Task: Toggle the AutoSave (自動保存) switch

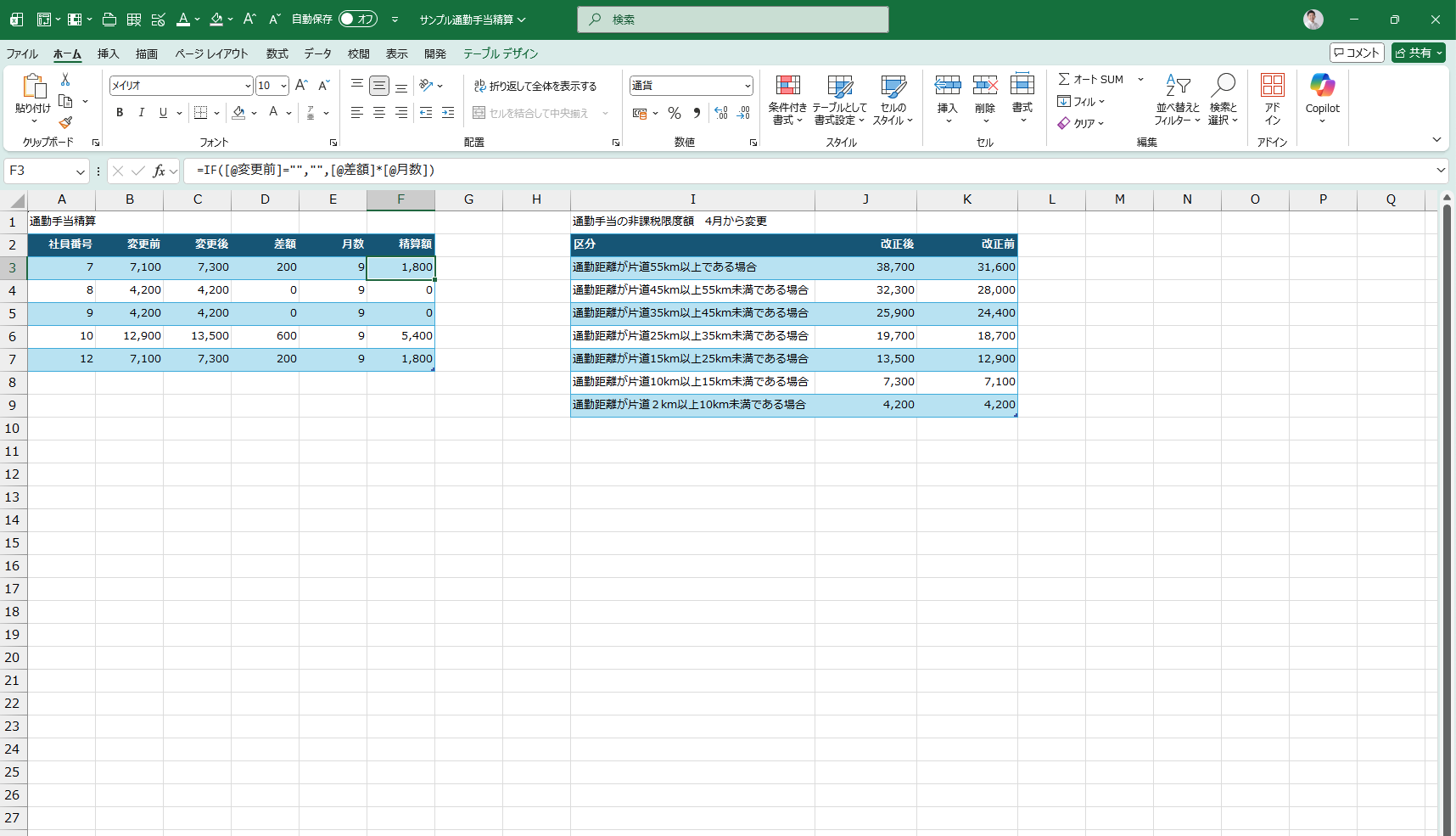Action: pos(358,19)
